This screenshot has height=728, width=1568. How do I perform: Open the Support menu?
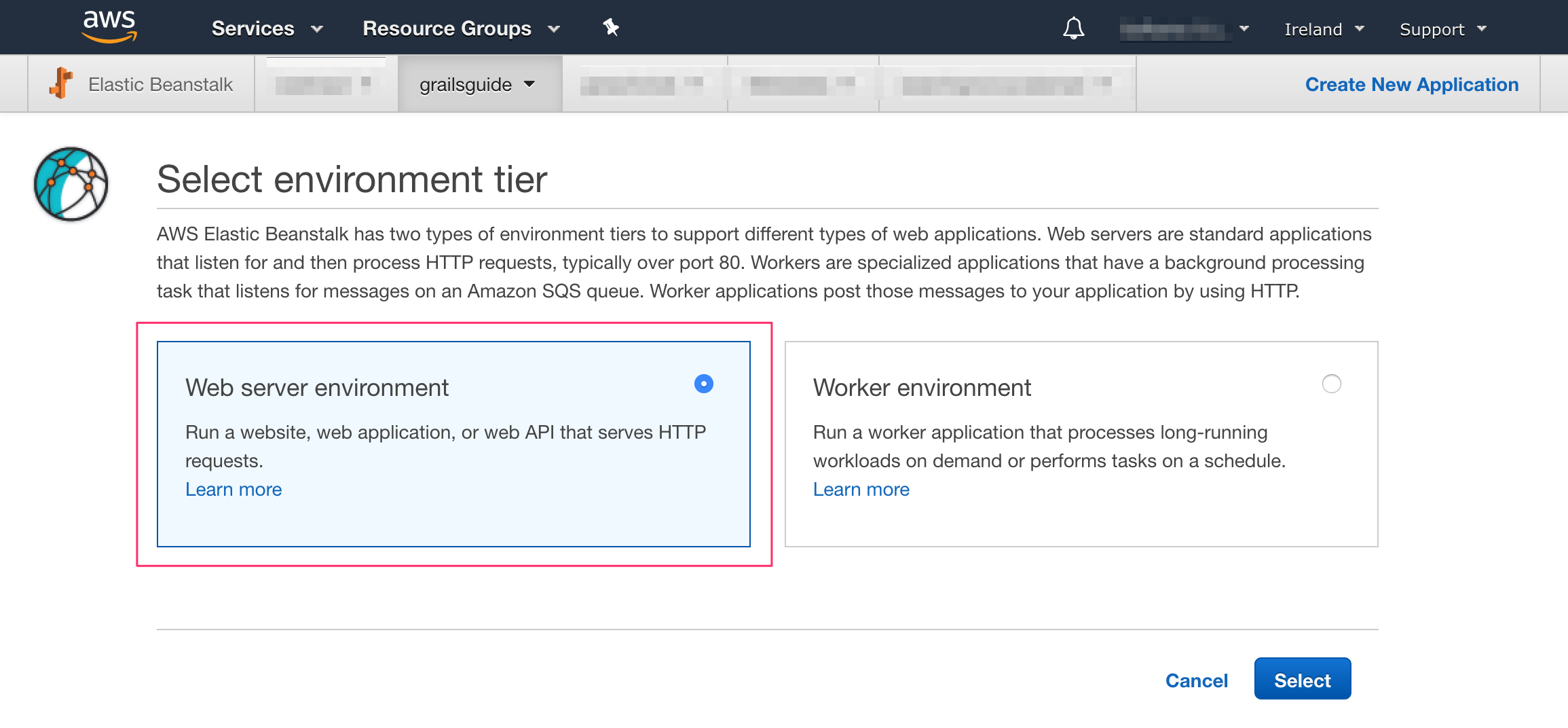tap(1443, 29)
